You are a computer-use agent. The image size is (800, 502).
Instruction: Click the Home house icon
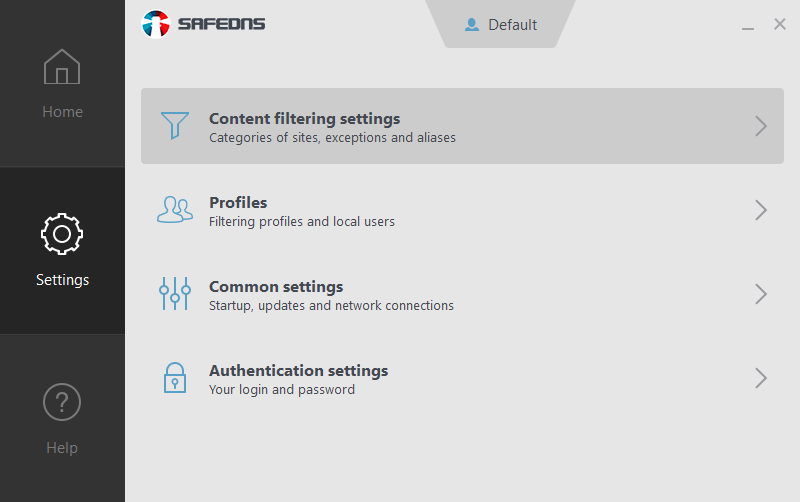pos(62,68)
